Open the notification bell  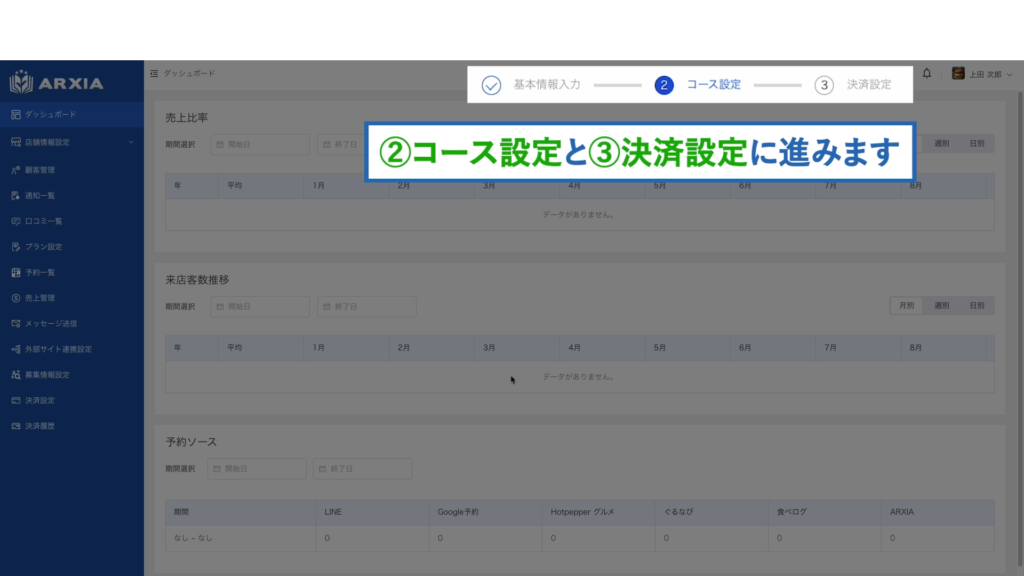927,73
